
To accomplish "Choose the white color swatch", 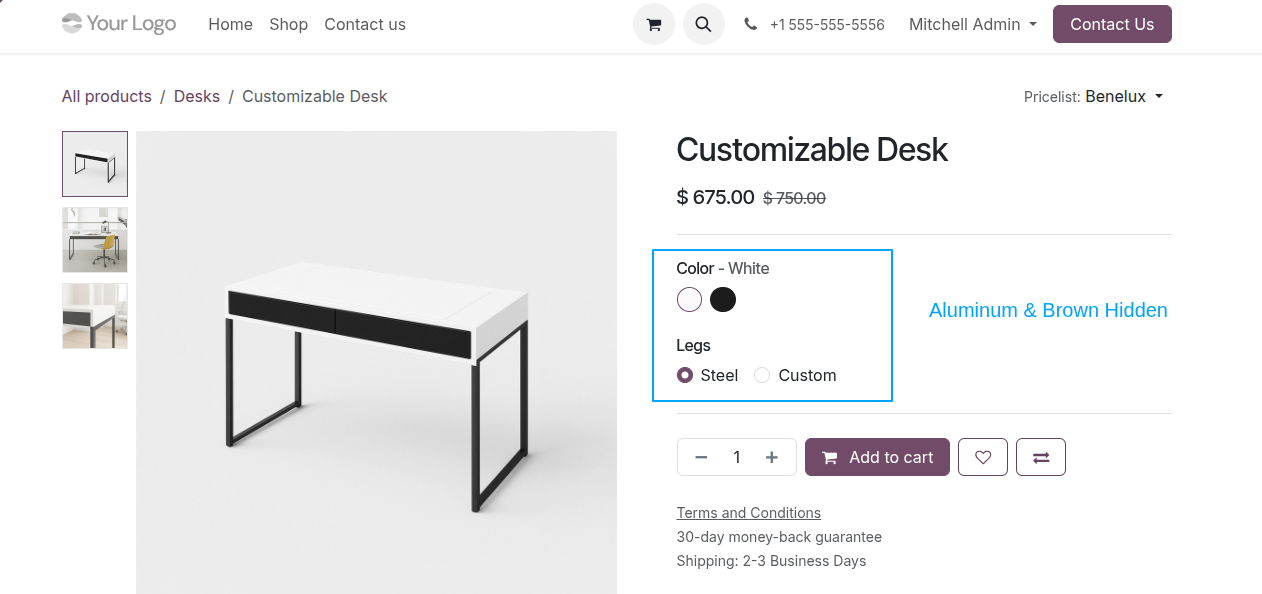I will point(690,299).
